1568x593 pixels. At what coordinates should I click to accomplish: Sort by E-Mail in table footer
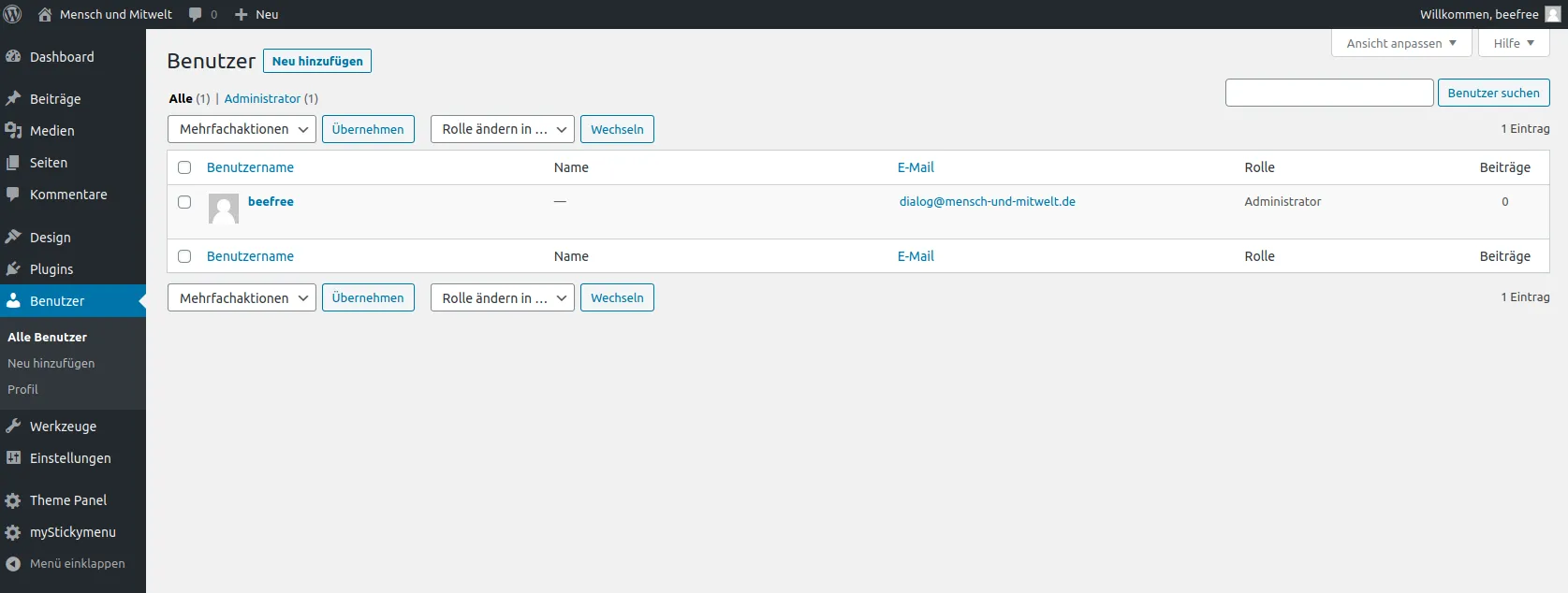(x=916, y=256)
